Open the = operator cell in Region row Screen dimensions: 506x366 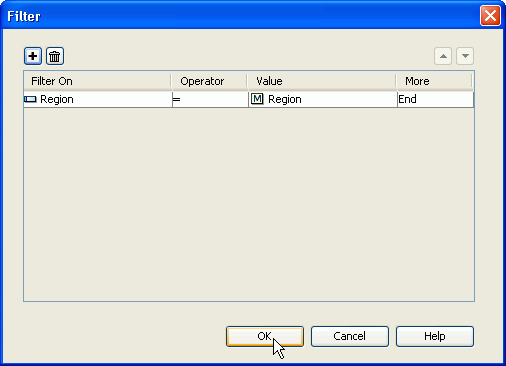[210, 99]
